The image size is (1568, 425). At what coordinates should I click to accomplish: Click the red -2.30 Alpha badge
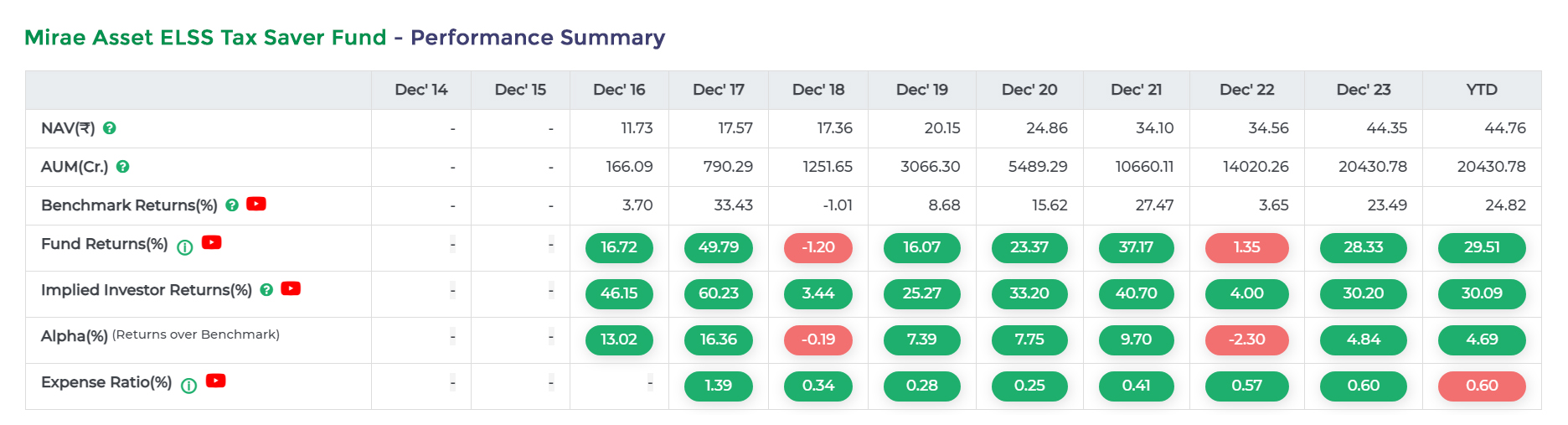click(1246, 339)
